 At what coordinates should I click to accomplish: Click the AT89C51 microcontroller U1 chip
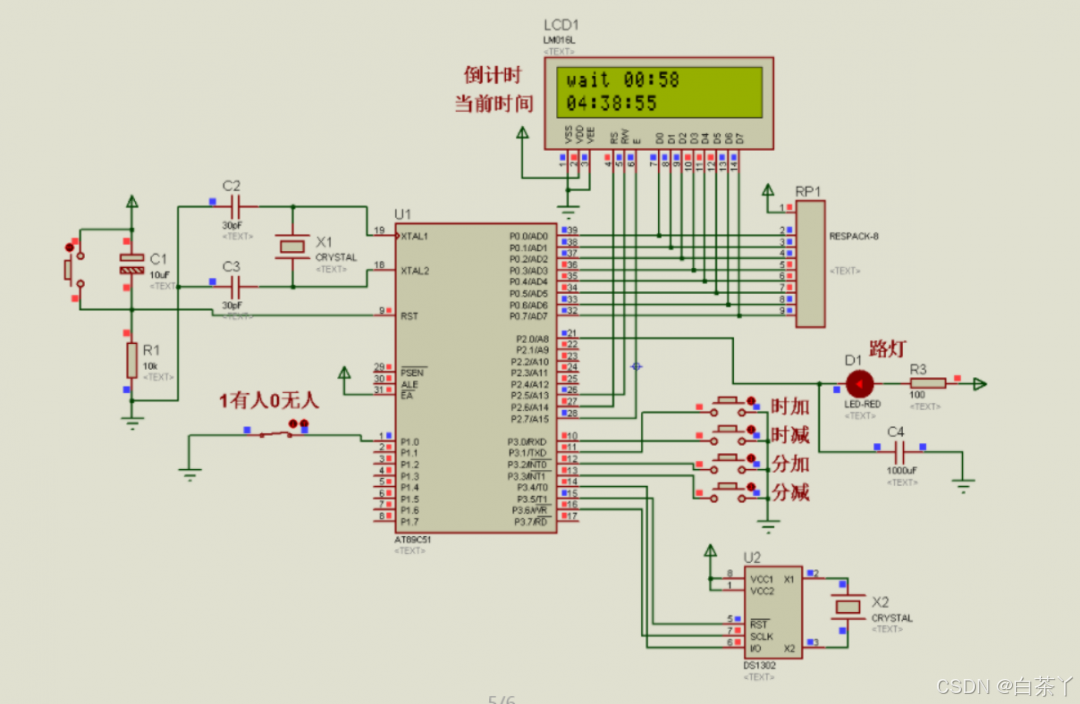tap(476, 378)
